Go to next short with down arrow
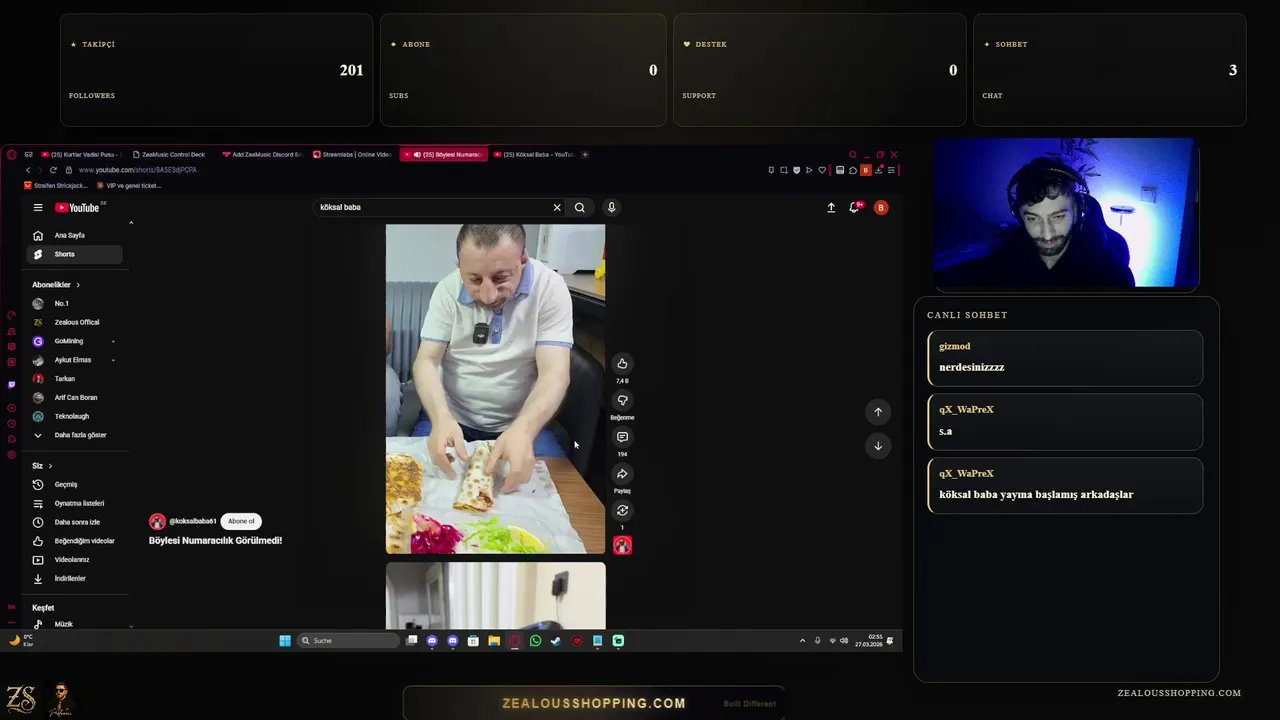The height and width of the screenshot is (720, 1280). 878,446
